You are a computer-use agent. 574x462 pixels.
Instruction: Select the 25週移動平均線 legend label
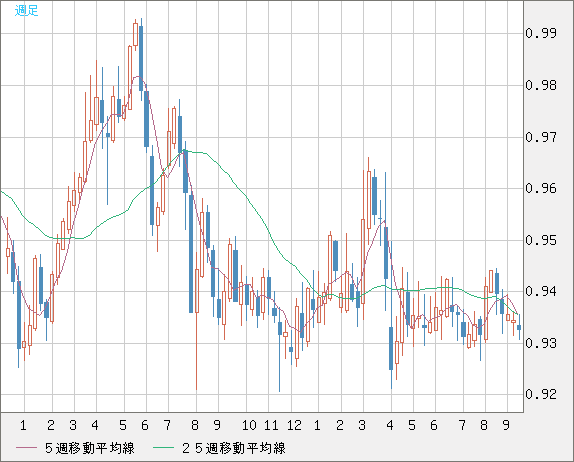tap(234, 448)
